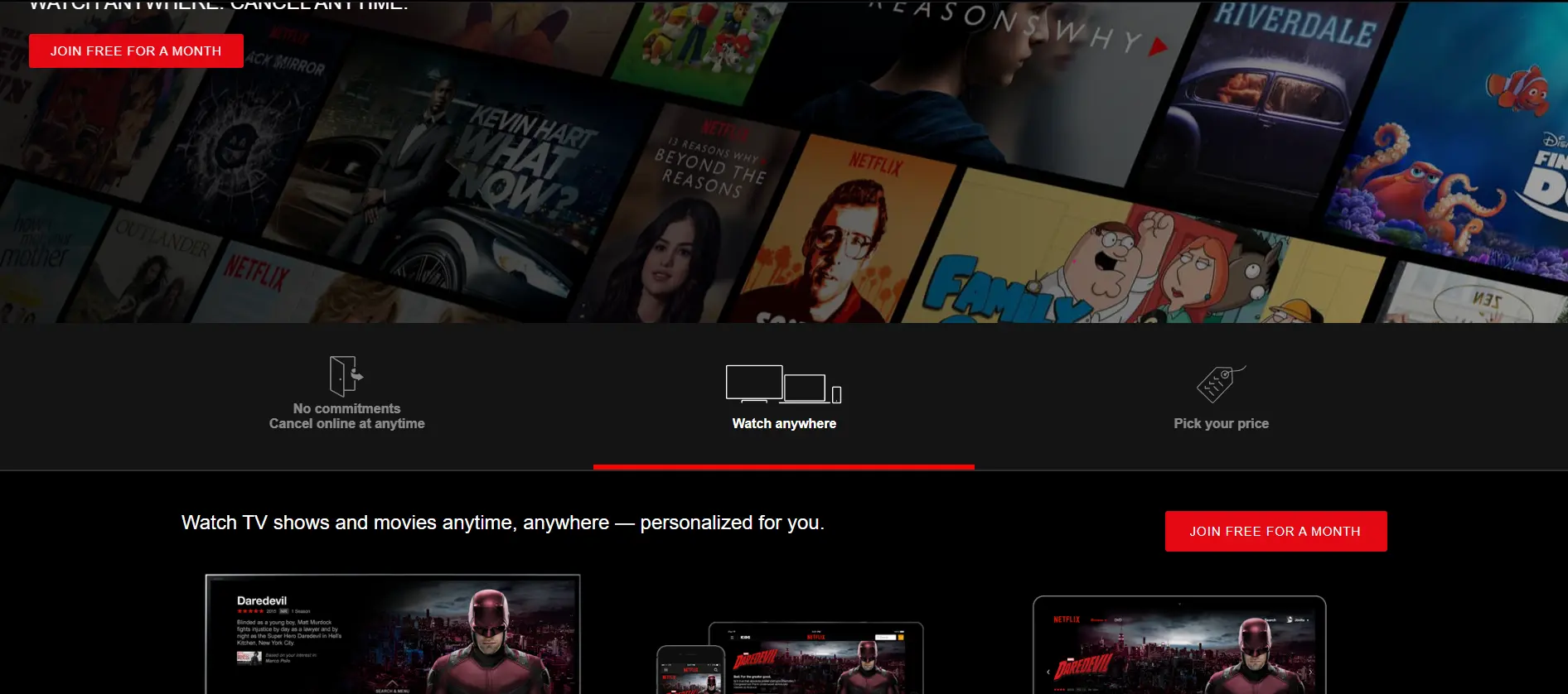Viewport: 1568px width, 694px height.
Task: Click the door exit icon for No commitments
Action: tap(346, 376)
